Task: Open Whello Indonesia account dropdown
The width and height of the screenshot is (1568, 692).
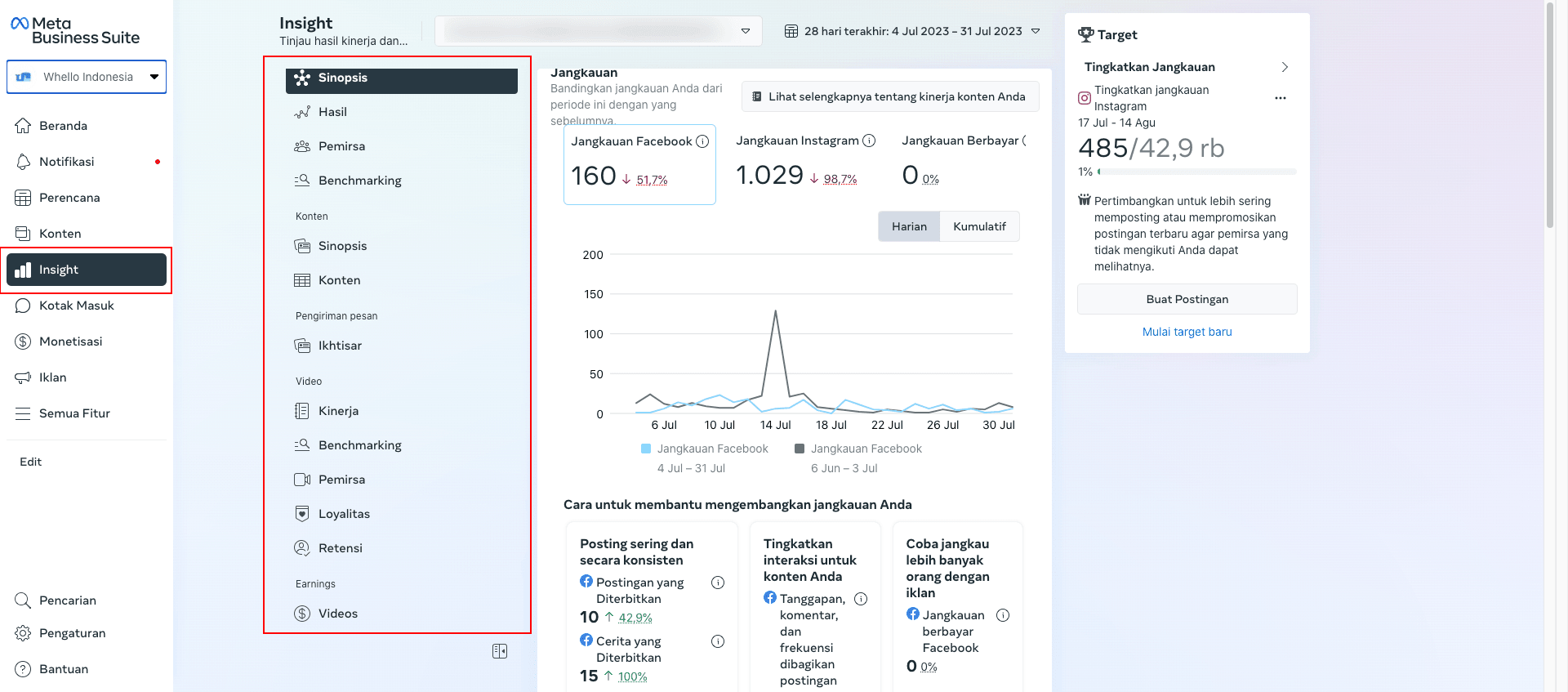Action: point(87,77)
